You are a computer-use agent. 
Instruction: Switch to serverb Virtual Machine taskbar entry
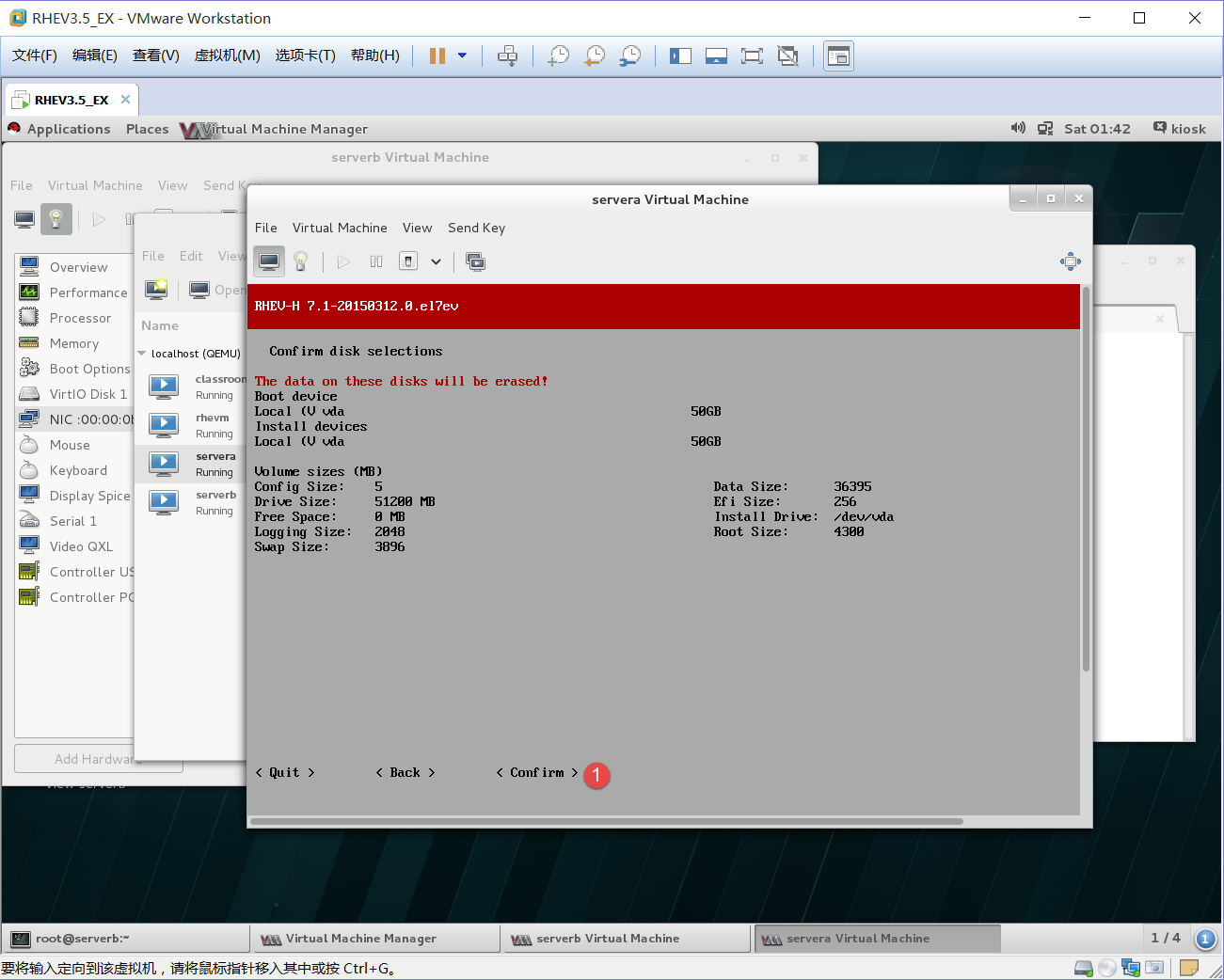tap(627, 939)
